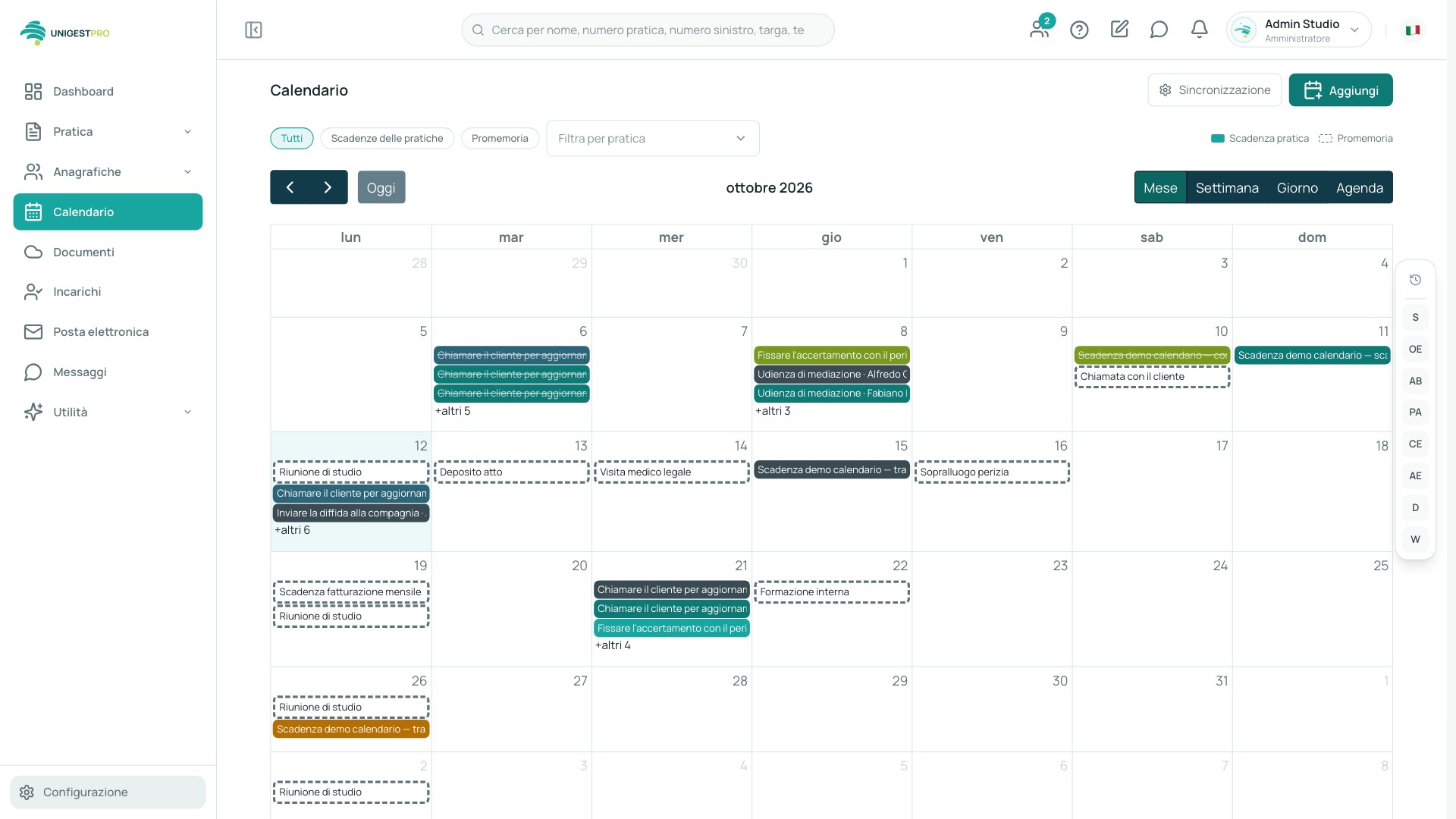Viewport: 1456px width, 819px height.
Task: Open Configurazione gear at sidebar bottom
Action: click(108, 792)
